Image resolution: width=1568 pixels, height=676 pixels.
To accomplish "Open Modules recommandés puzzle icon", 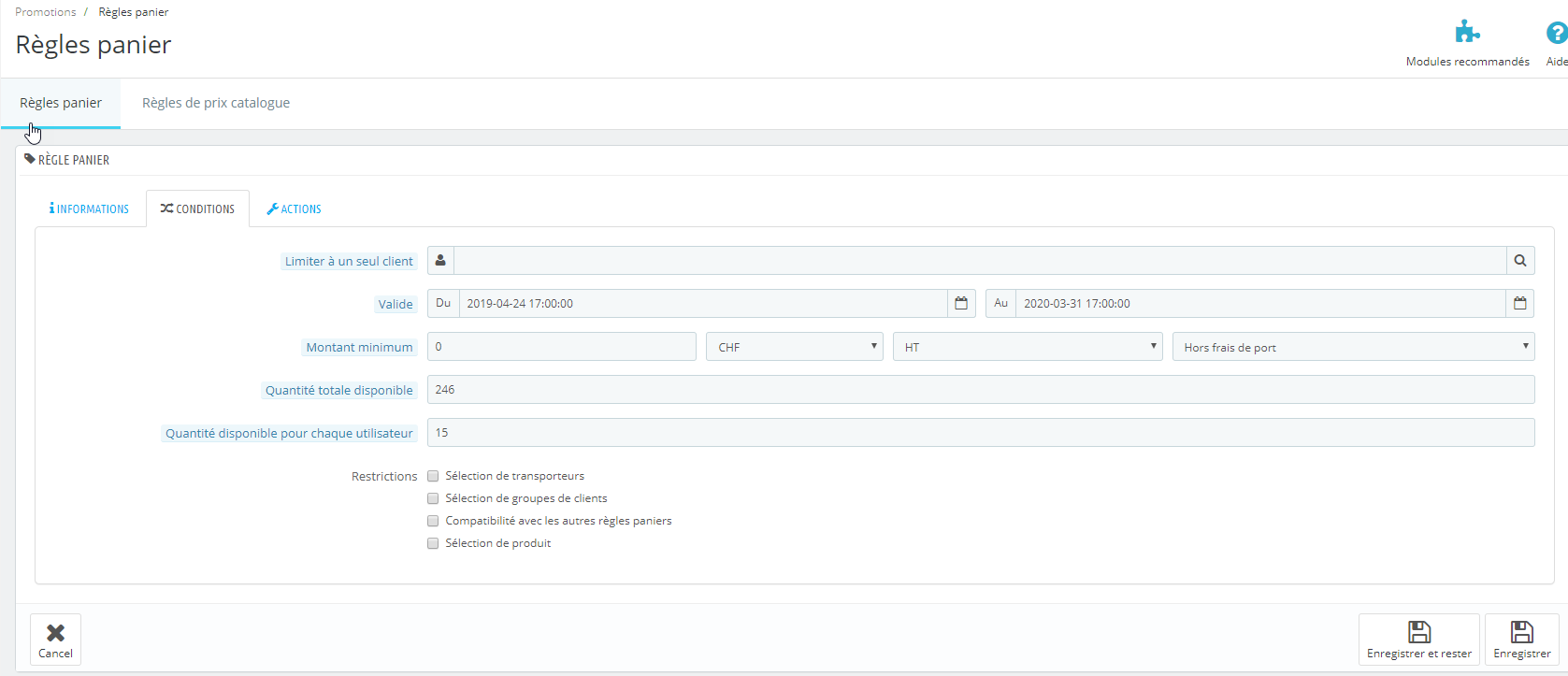I will coord(1467,33).
